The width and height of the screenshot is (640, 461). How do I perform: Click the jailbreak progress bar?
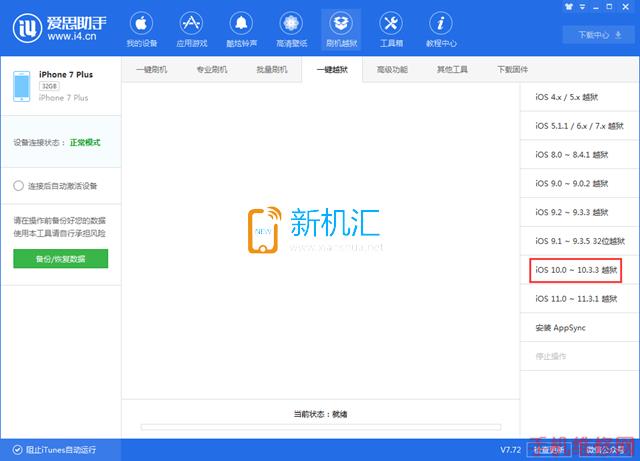point(321,427)
